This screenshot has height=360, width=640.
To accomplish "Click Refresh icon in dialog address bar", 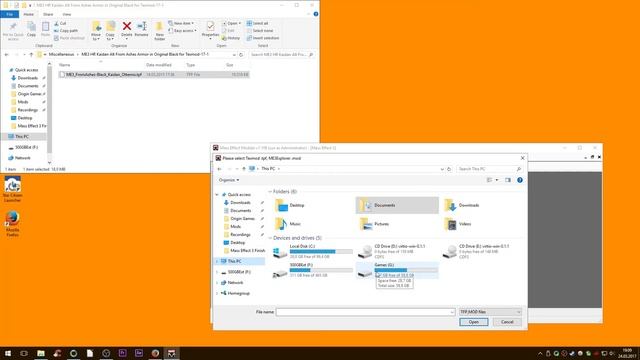I will pos(449,169).
